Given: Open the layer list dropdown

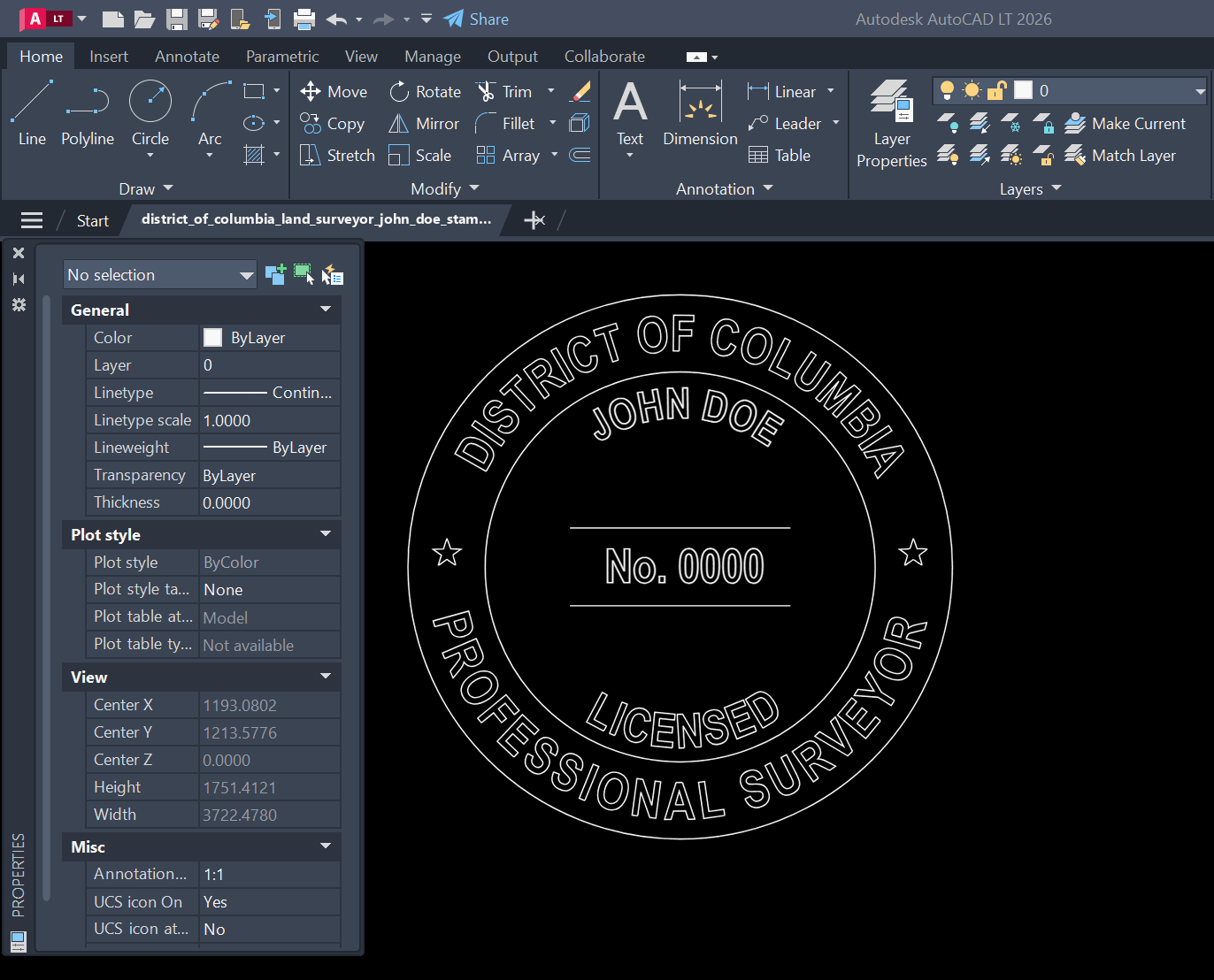Looking at the screenshot, I should [1200, 90].
